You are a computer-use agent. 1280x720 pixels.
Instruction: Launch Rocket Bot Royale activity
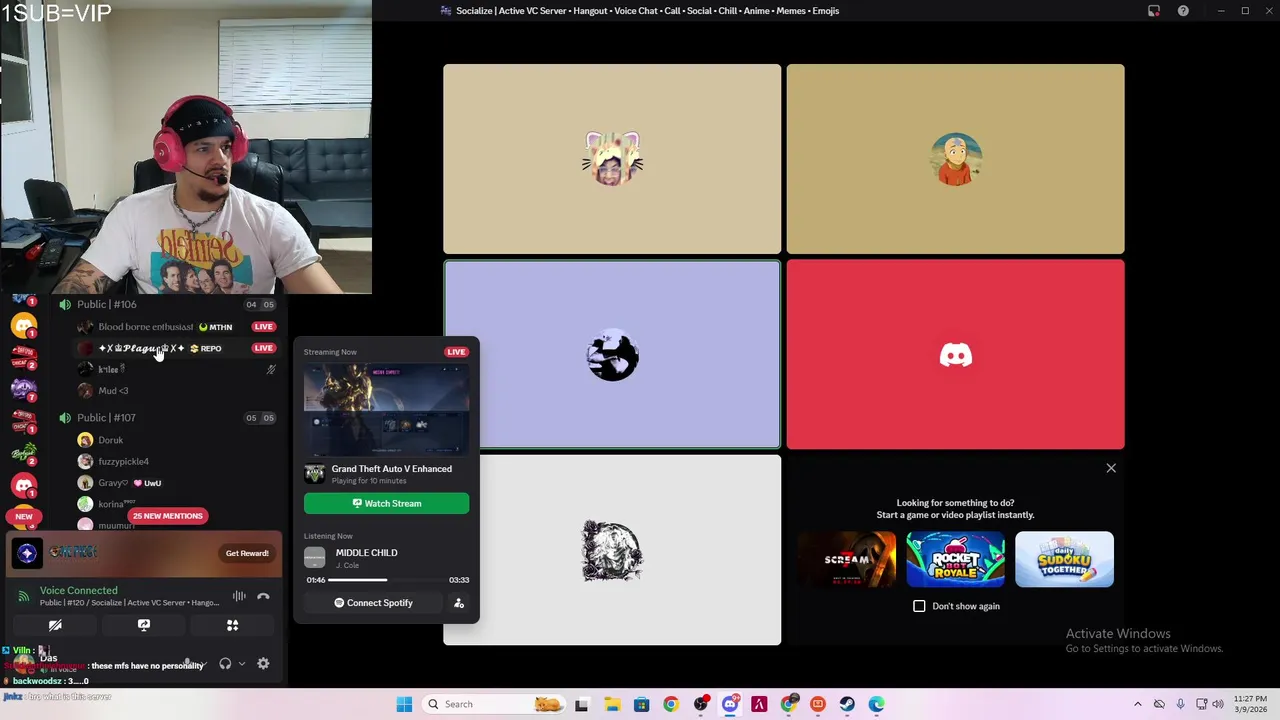(x=955, y=559)
